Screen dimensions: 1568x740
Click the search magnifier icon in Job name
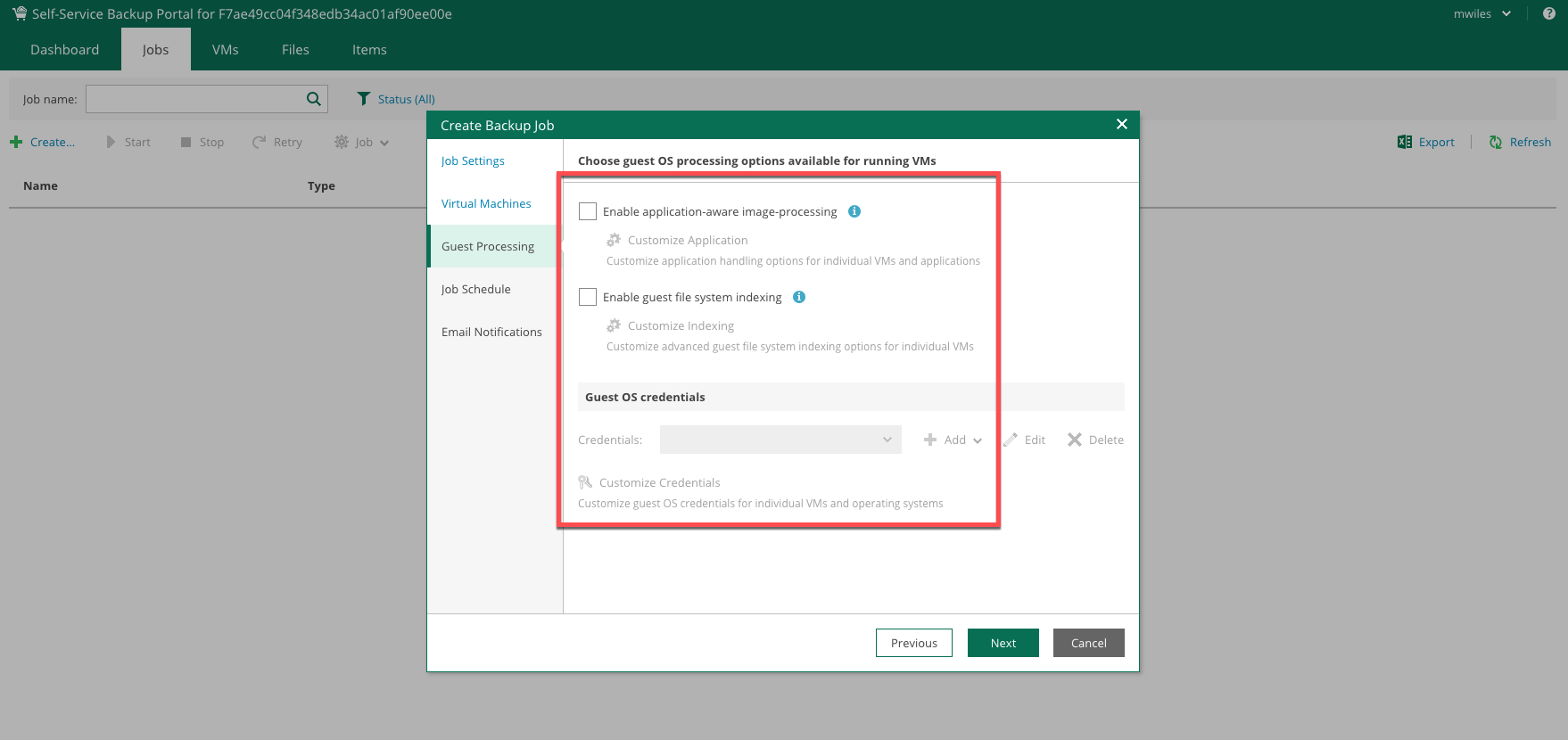[314, 99]
